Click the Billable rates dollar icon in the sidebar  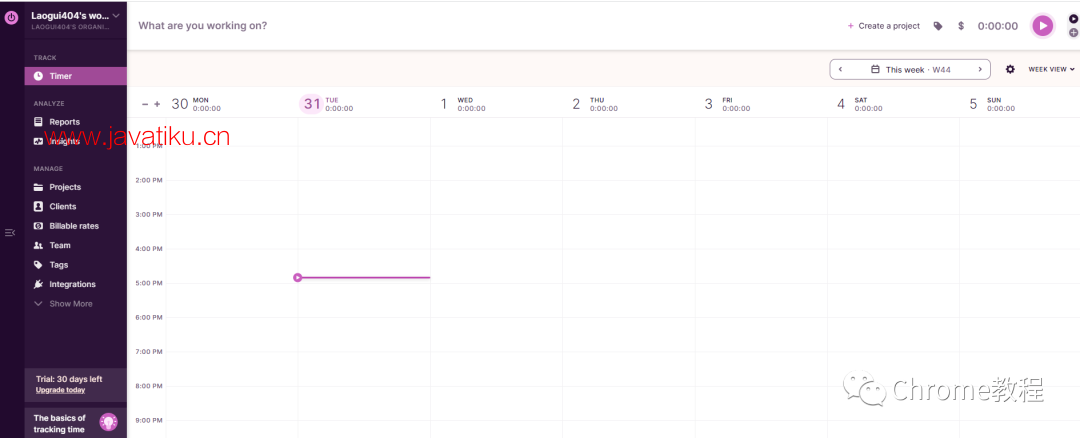tap(39, 226)
